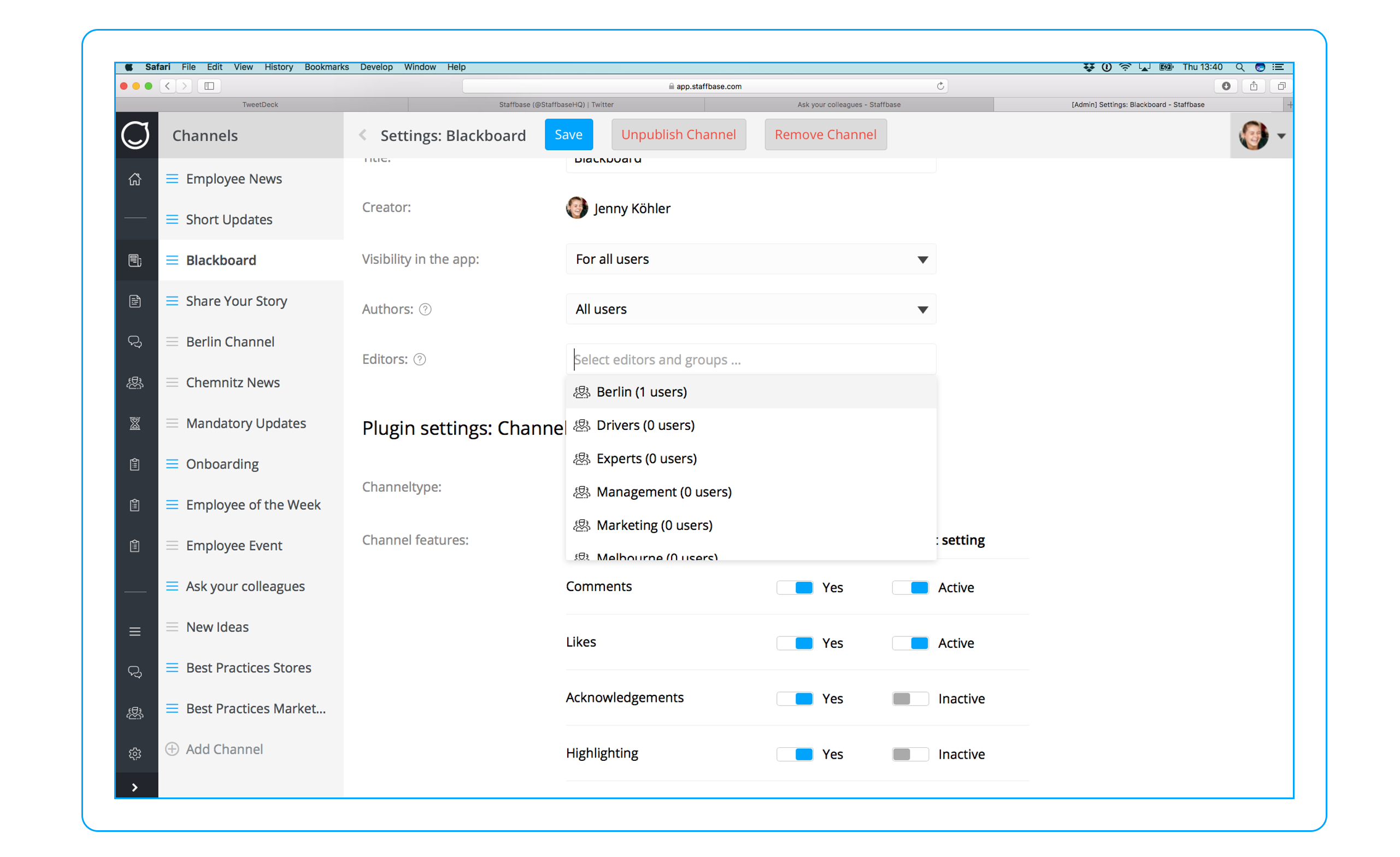This screenshot has height=857, width=1400.
Task: Toggle Comments Active switch
Action: 911,588
